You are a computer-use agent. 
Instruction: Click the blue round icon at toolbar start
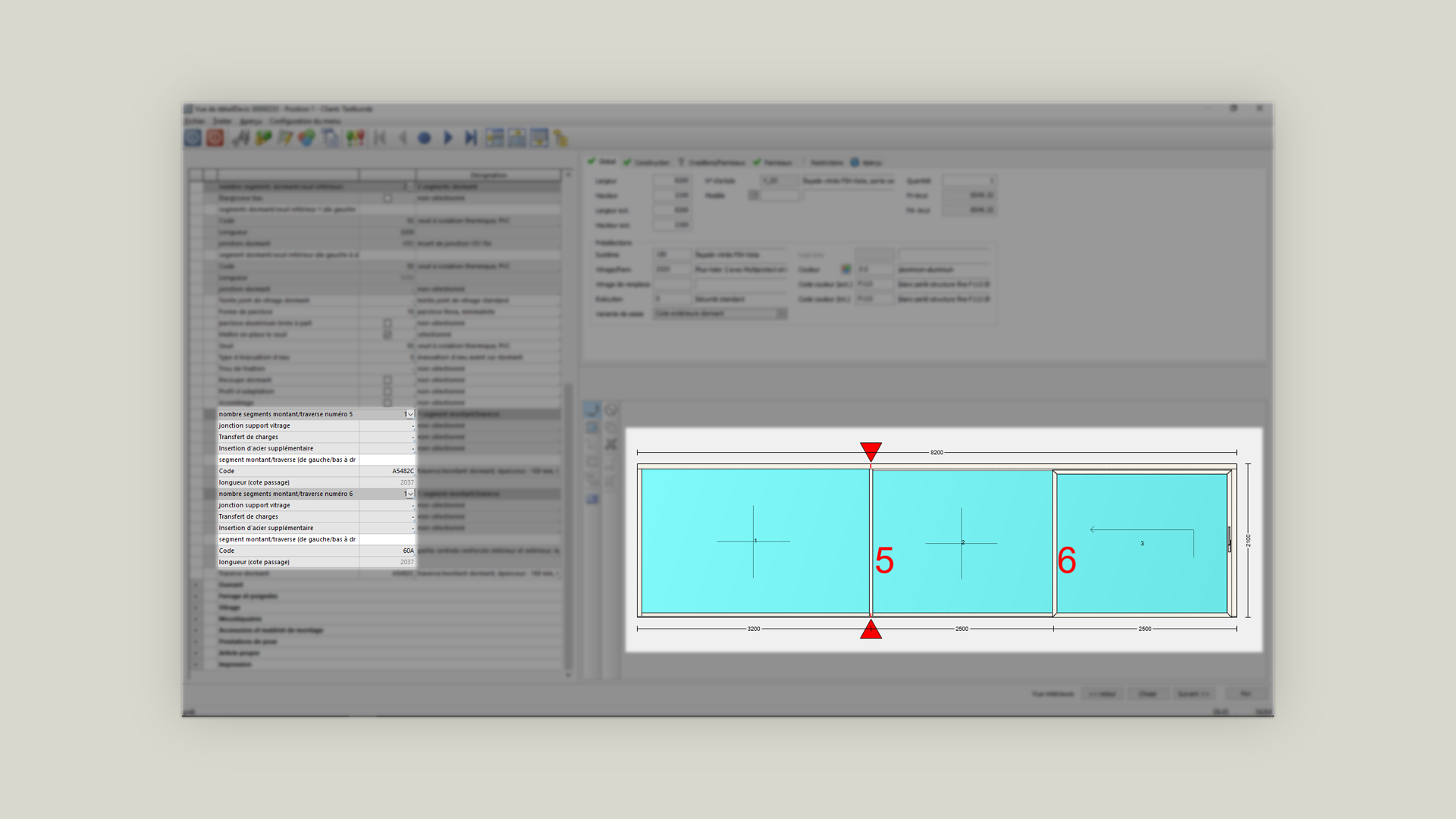(x=193, y=138)
